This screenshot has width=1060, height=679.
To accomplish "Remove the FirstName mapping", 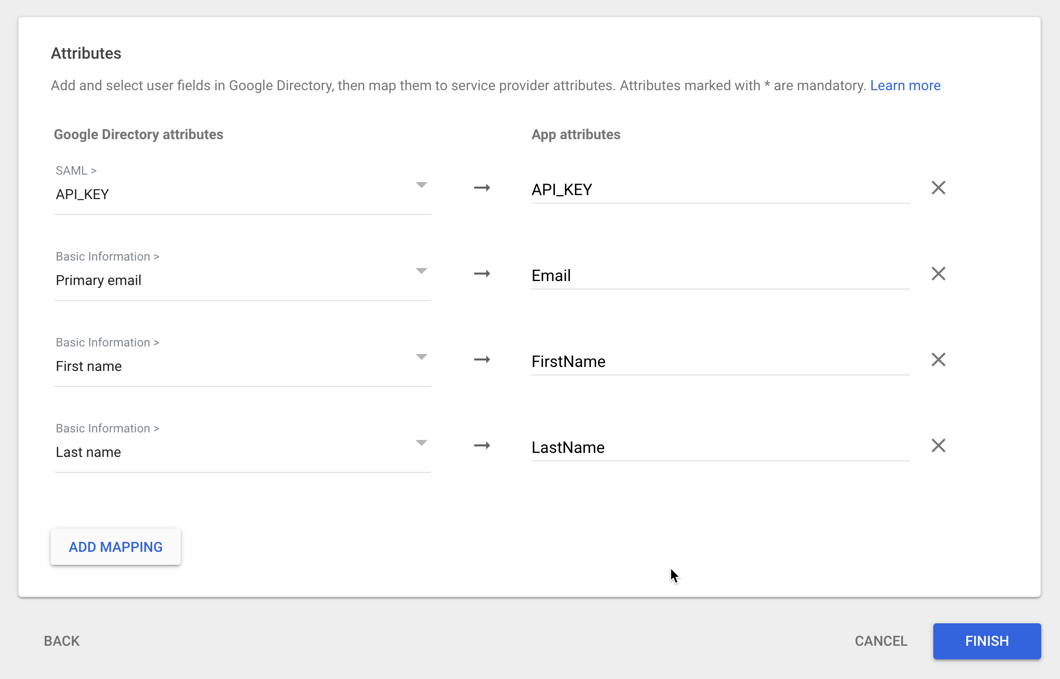I will 938,359.
